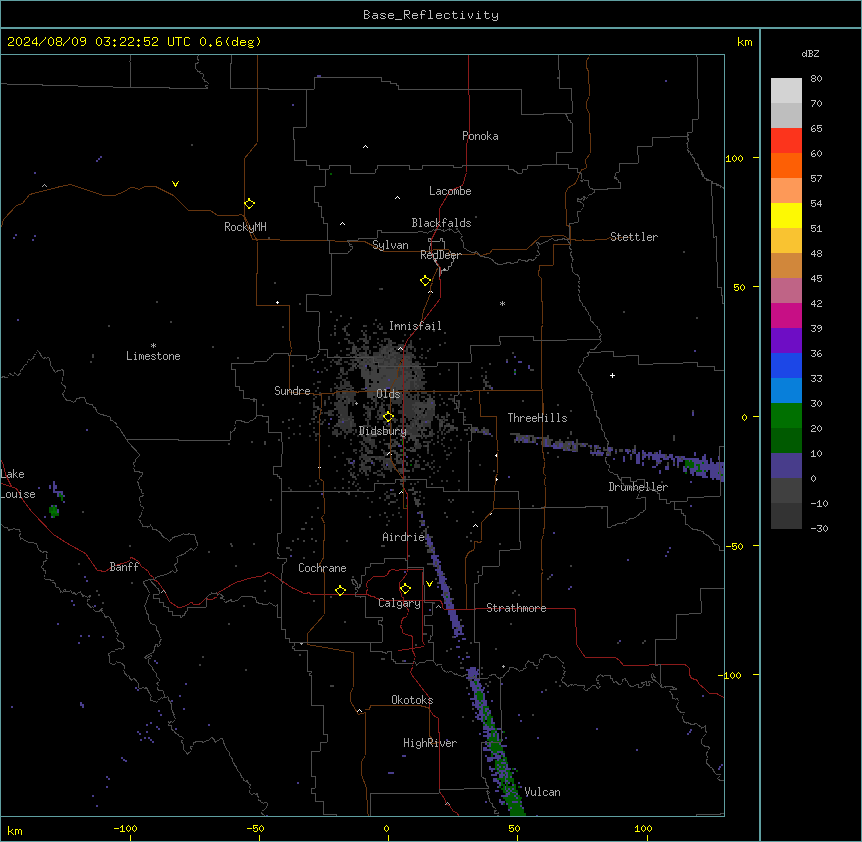
Task: Click the Sylvan label
Action: pyautogui.click(x=390, y=245)
